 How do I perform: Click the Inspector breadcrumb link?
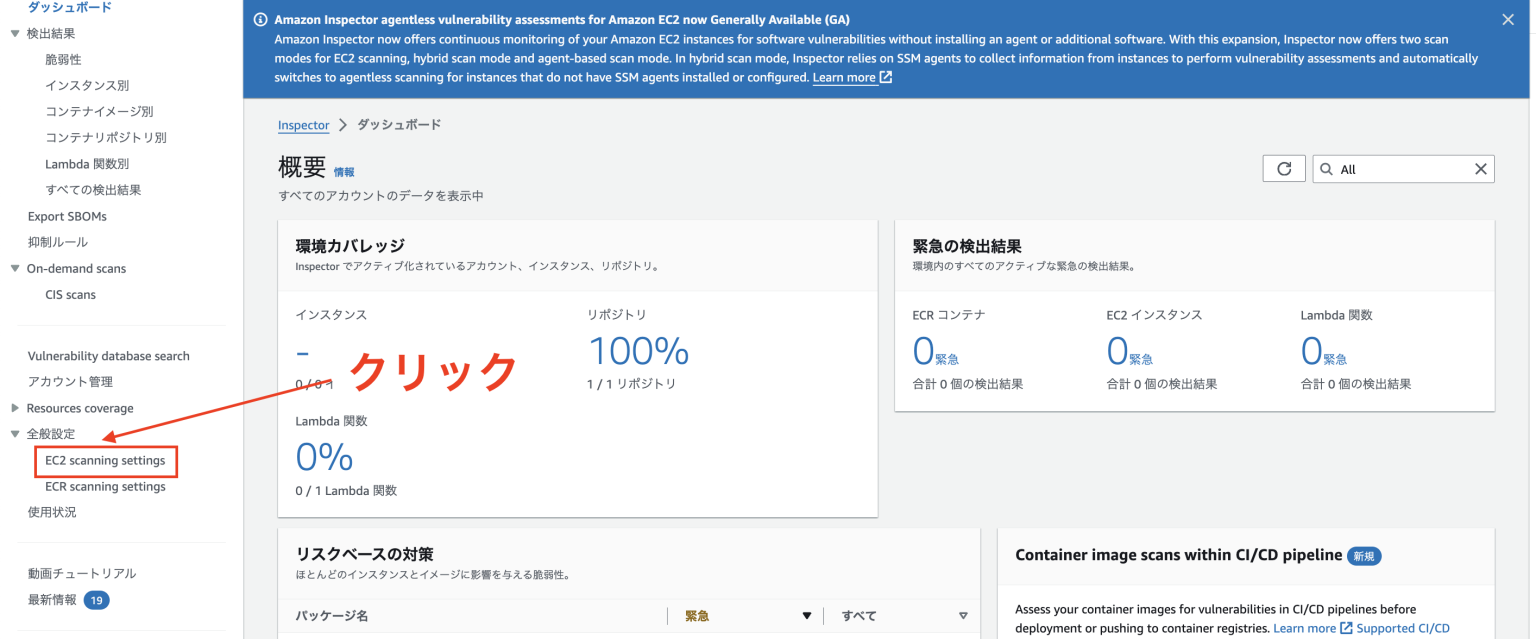click(303, 125)
